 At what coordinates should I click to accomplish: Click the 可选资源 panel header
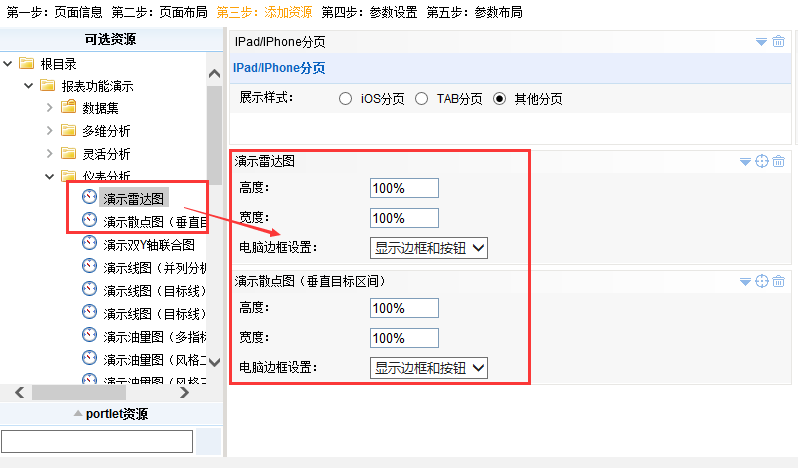point(110,39)
